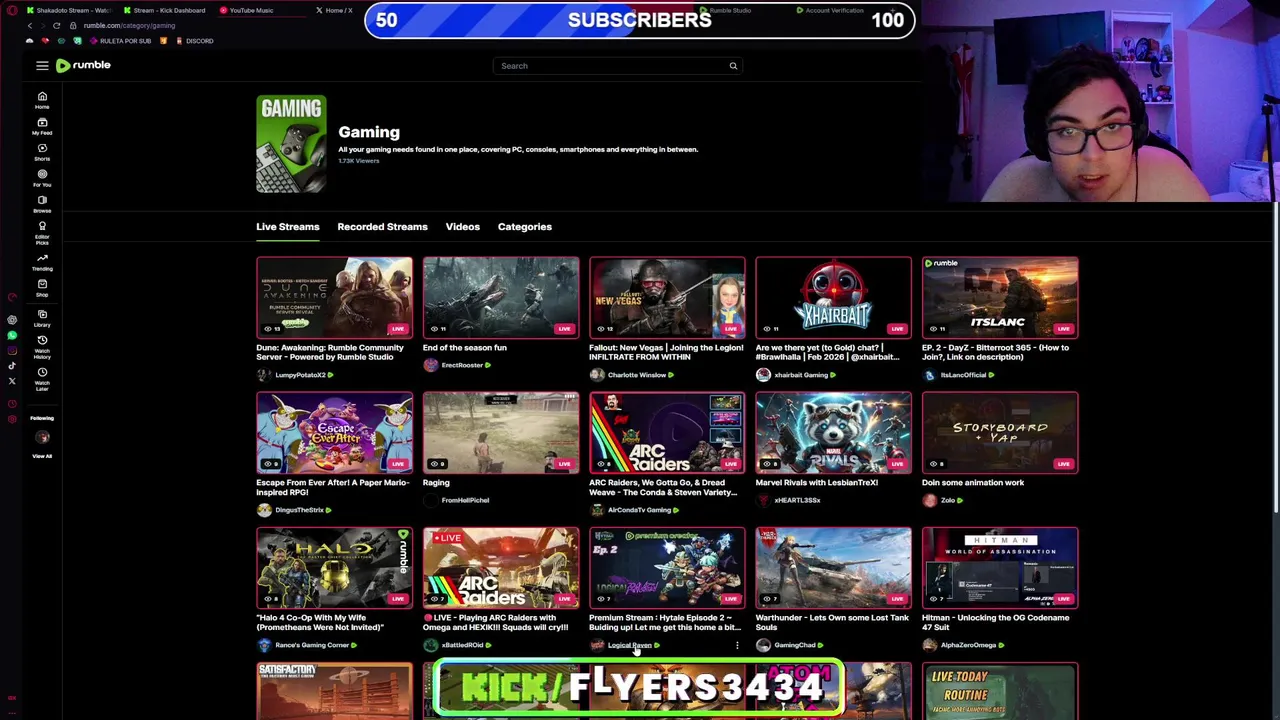Go to Home in sidebar
1280x720 pixels.
click(42, 100)
